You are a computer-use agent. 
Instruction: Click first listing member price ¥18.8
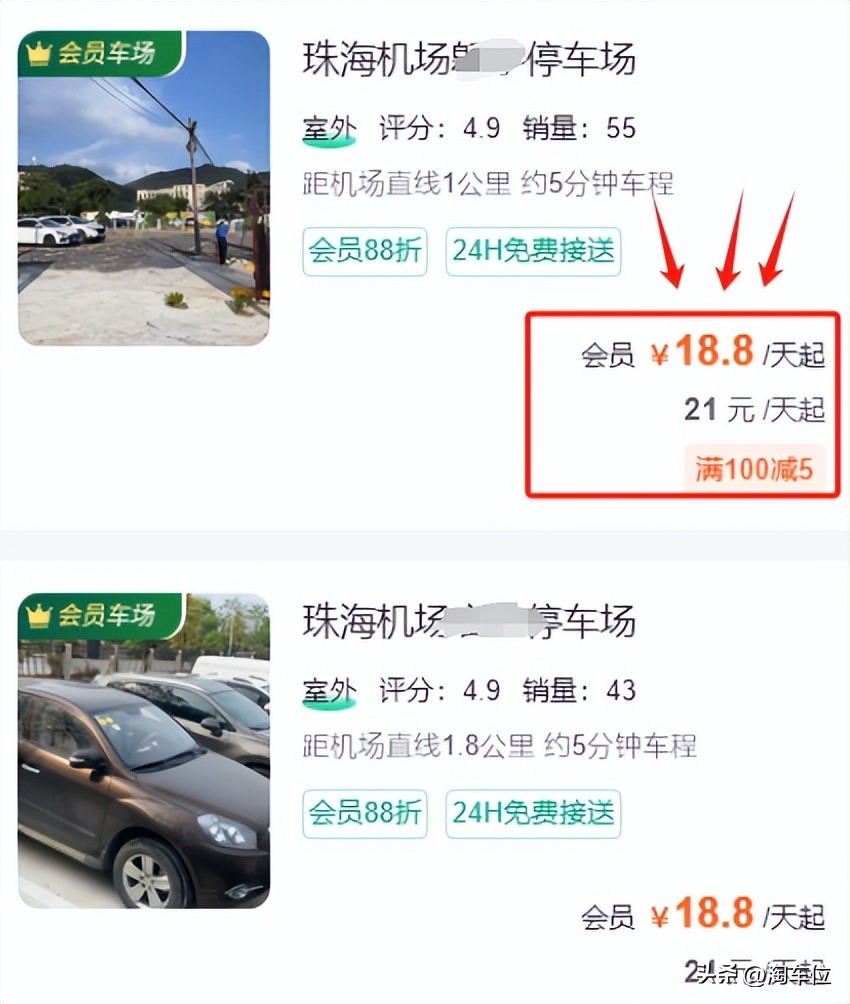[x=702, y=352]
